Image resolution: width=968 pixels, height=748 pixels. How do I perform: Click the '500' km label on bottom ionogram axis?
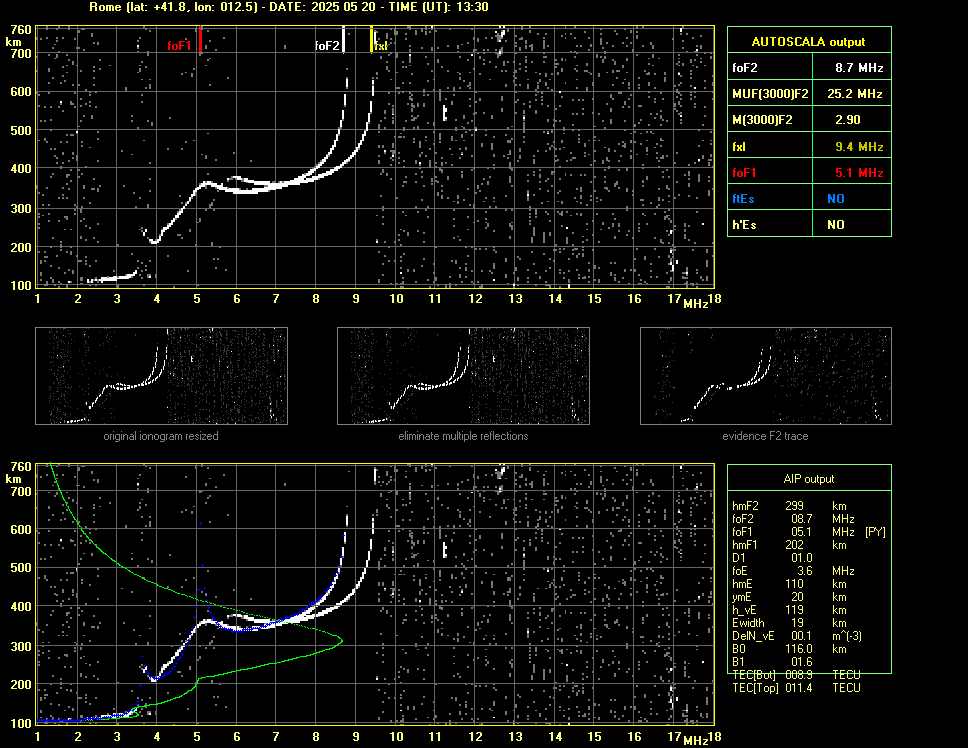(20, 568)
